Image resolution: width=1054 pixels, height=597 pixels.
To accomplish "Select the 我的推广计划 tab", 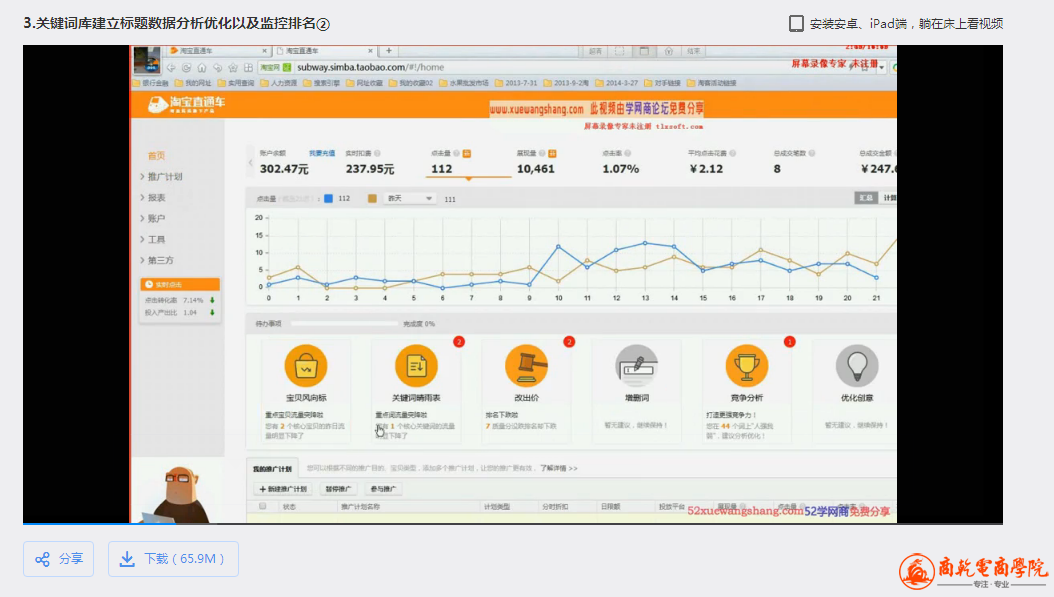I will point(272,468).
